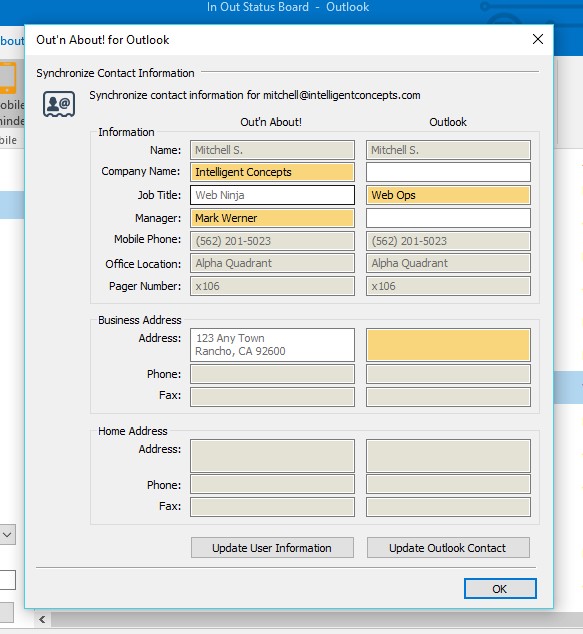Click empty Outlook Manager field
This screenshot has width=583, height=634.
[x=448, y=218]
